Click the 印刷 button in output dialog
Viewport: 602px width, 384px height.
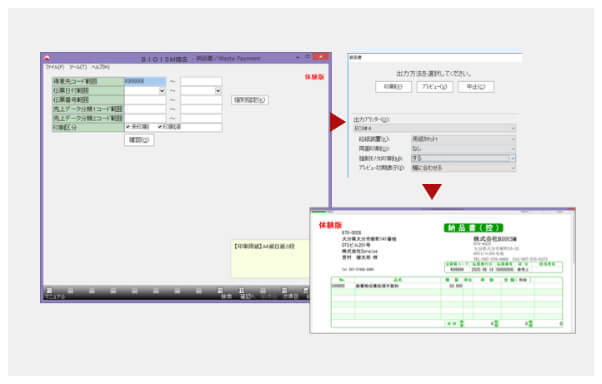pos(393,87)
